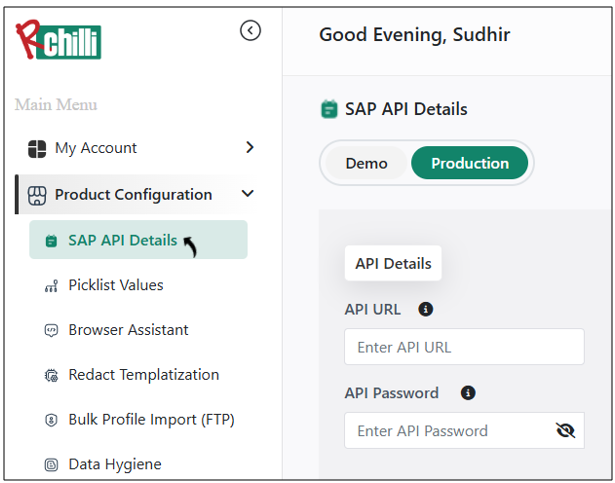Toggle API password visibility eye icon
The height and width of the screenshot is (483, 615).
565,431
